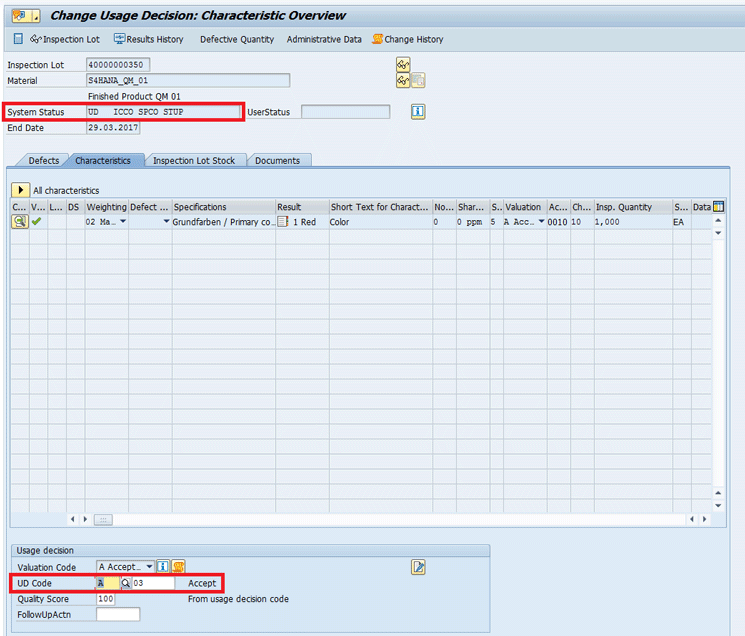Screen dimensions: 745x636
Task: Open the Valuation dropdown in the row
Action: tap(541, 222)
